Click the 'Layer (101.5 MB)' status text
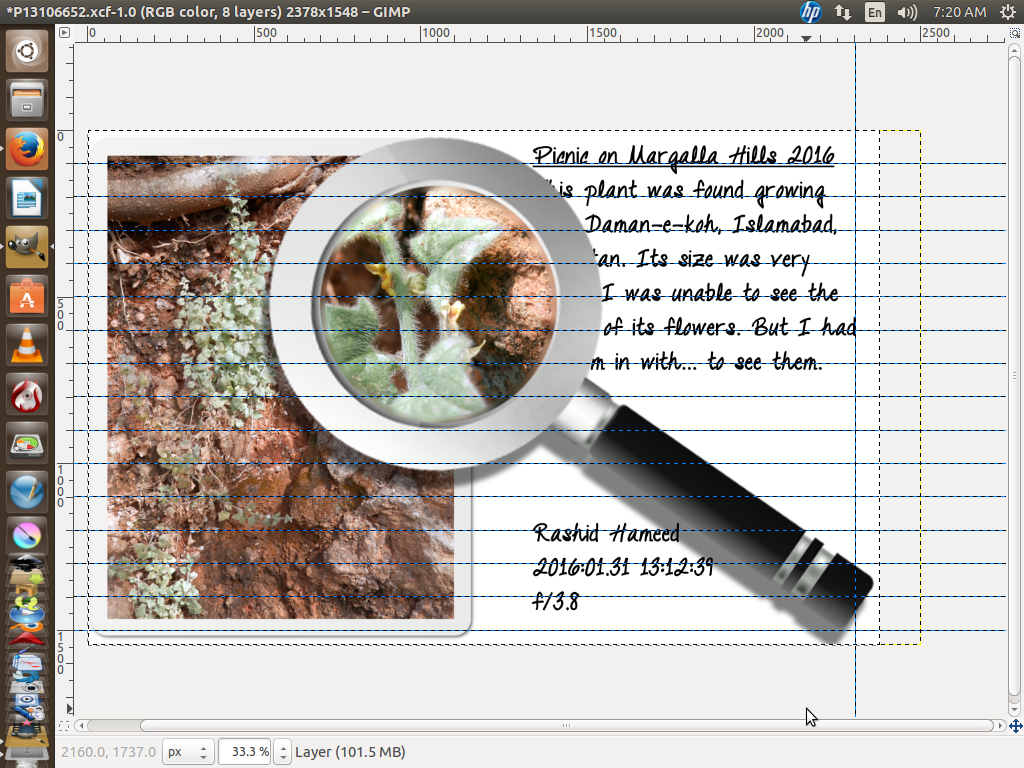This screenshot has height=768, width=1024. pyautogui.click(x=350, y=752)
